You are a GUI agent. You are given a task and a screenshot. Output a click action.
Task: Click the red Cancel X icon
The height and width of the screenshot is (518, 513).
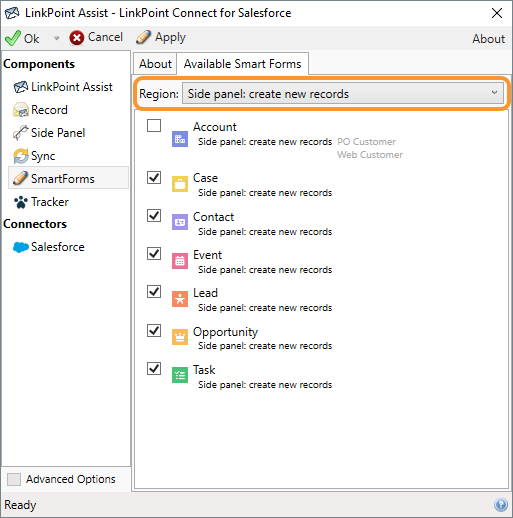click(x=77, y=38)
